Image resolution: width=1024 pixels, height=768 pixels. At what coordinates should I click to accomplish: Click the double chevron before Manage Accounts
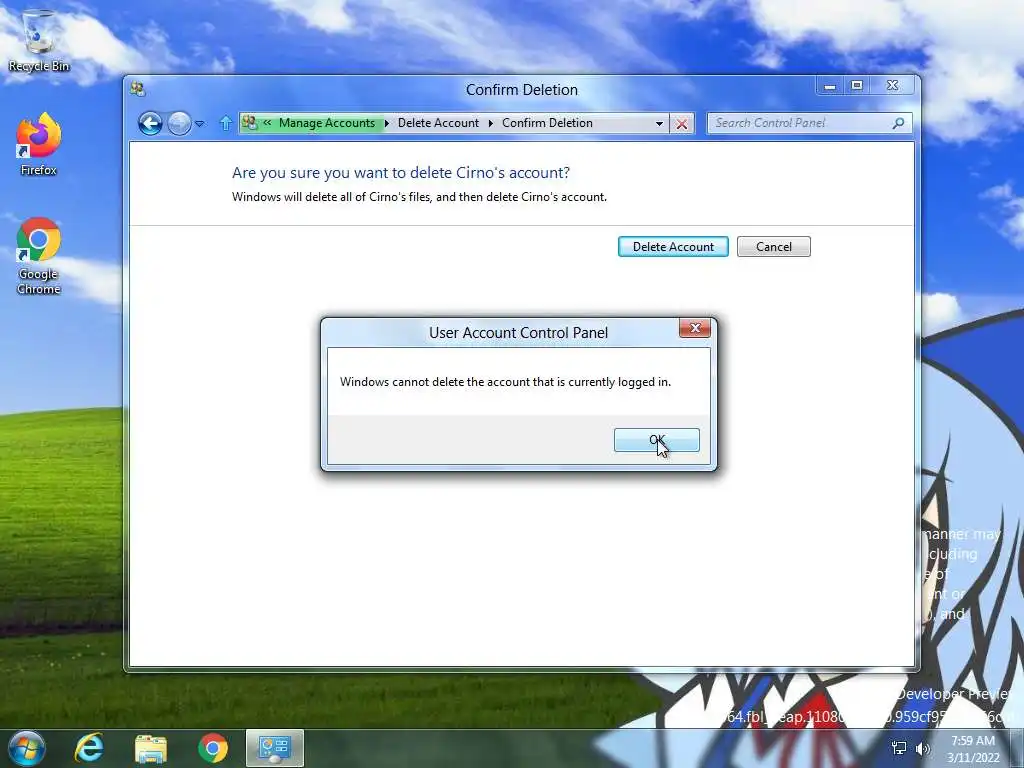tap(267, 122)
